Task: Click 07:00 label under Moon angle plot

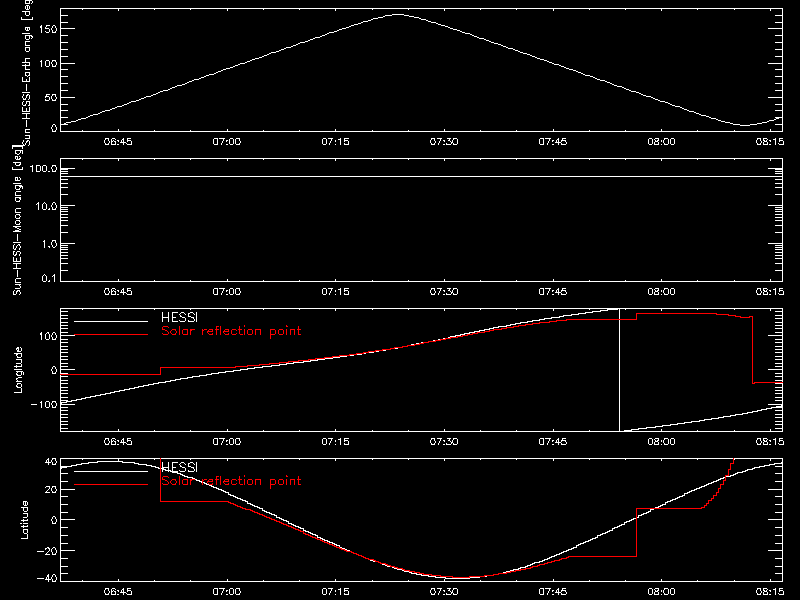Action: point(227,291)
